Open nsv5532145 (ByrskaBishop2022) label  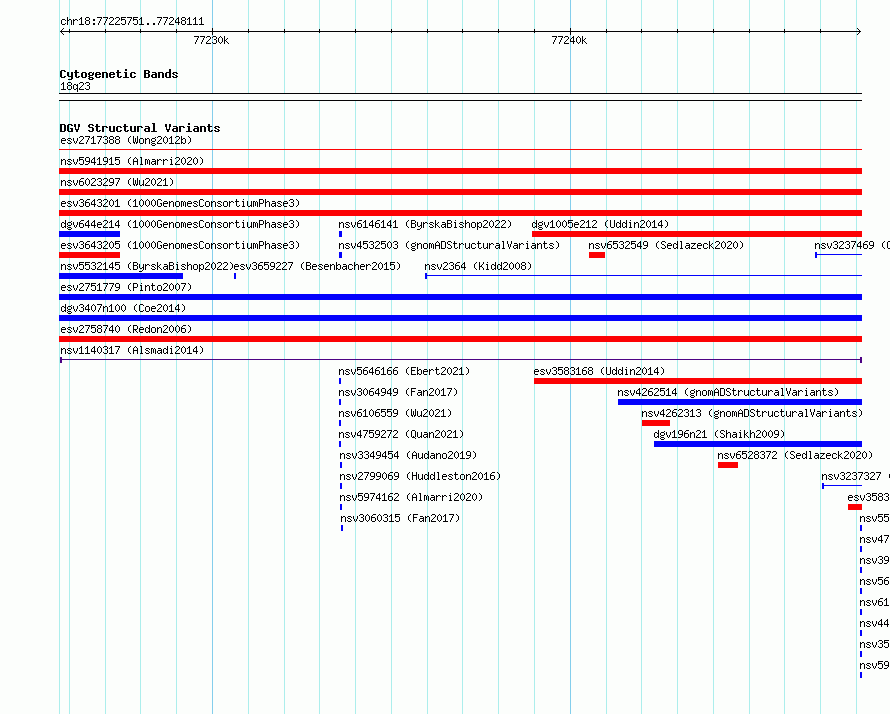coord(146,266)
